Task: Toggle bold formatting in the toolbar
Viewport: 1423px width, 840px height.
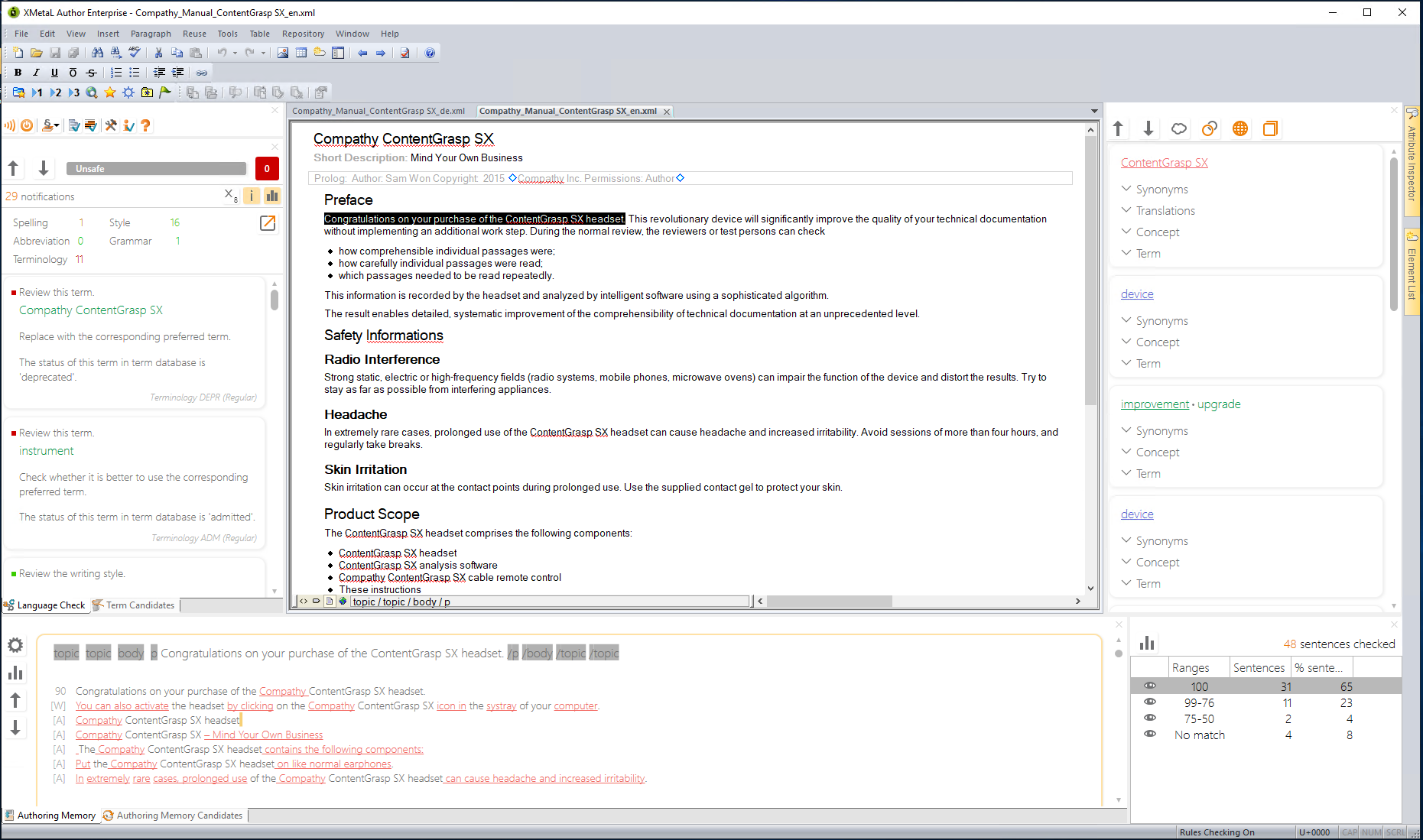Action: tap(18, 73)
